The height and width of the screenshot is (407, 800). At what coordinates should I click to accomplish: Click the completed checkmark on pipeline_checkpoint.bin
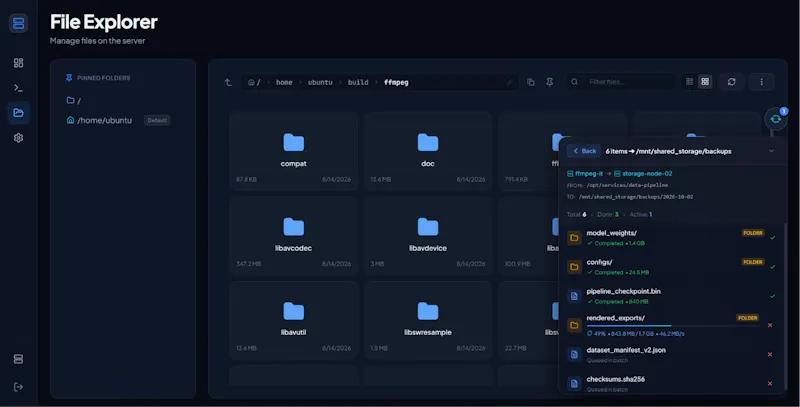(772, 296)
